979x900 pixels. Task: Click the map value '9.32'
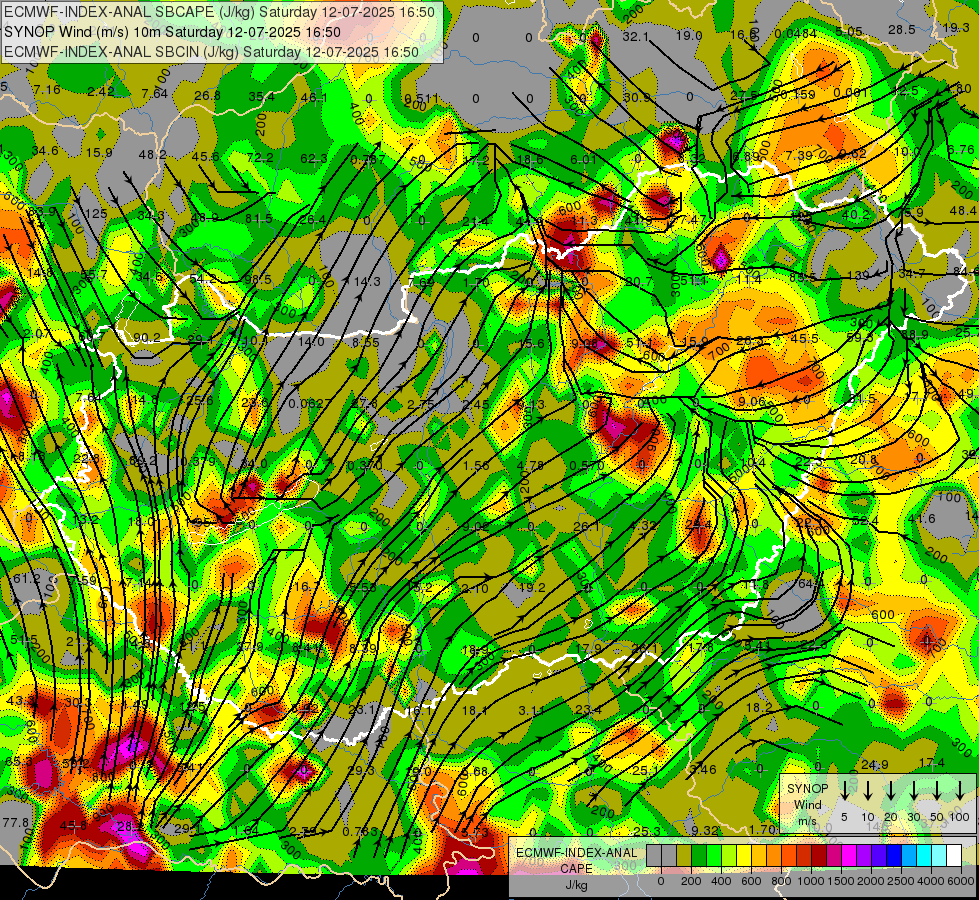tap(705, 831)
